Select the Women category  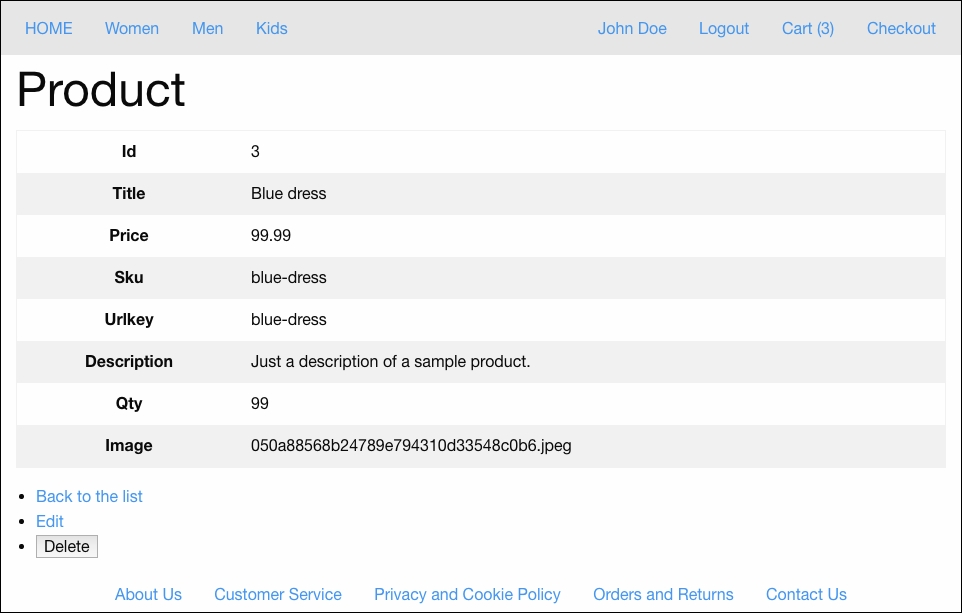click(x=131, y=28)
